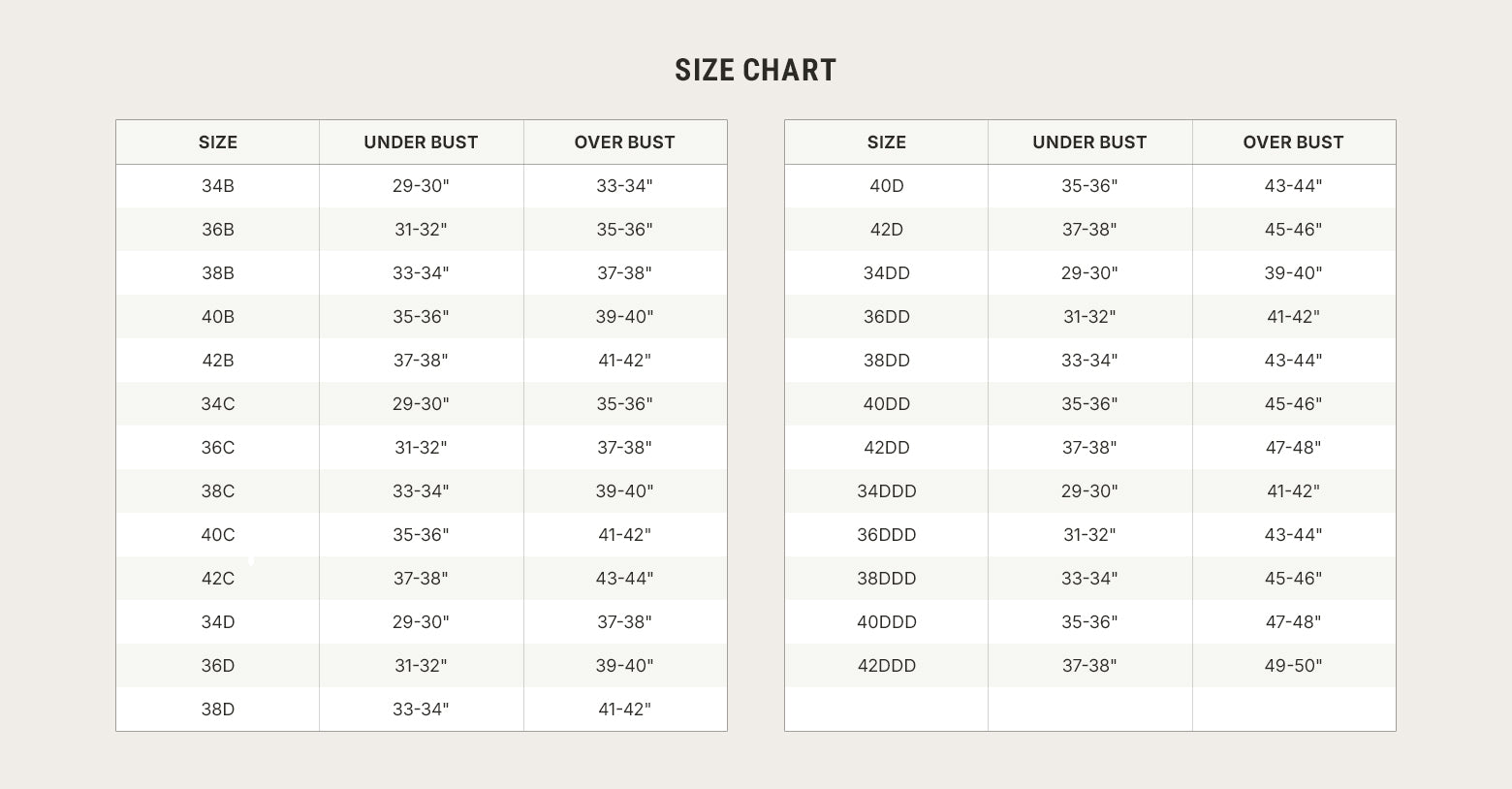1512x789 pixels.
Task: Select the 34DDD size cell
Action: pyautogui.click(x=886, y=491)
